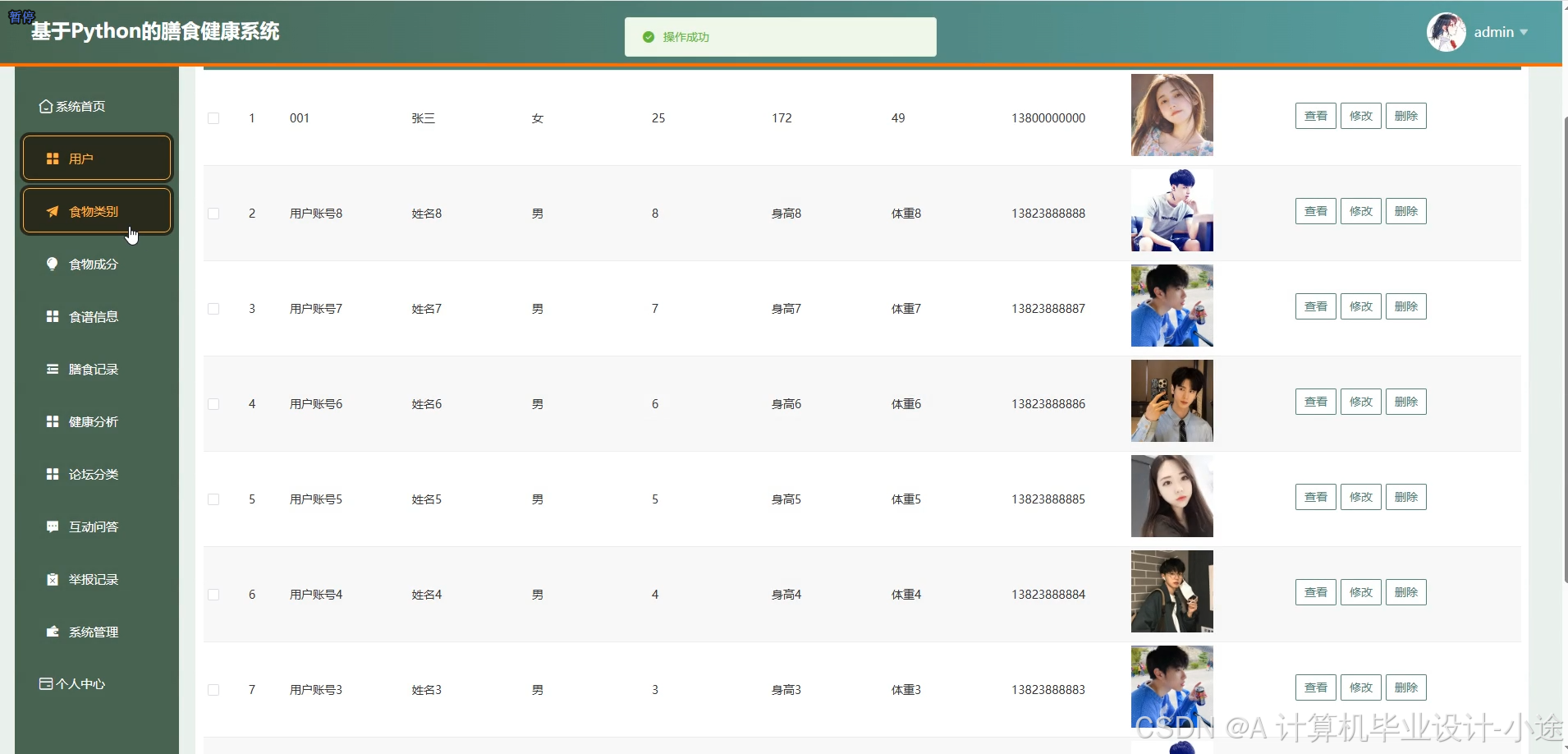Check the box for 用户账号4
The image size is (1568, 754).
[x=213, y=595]
